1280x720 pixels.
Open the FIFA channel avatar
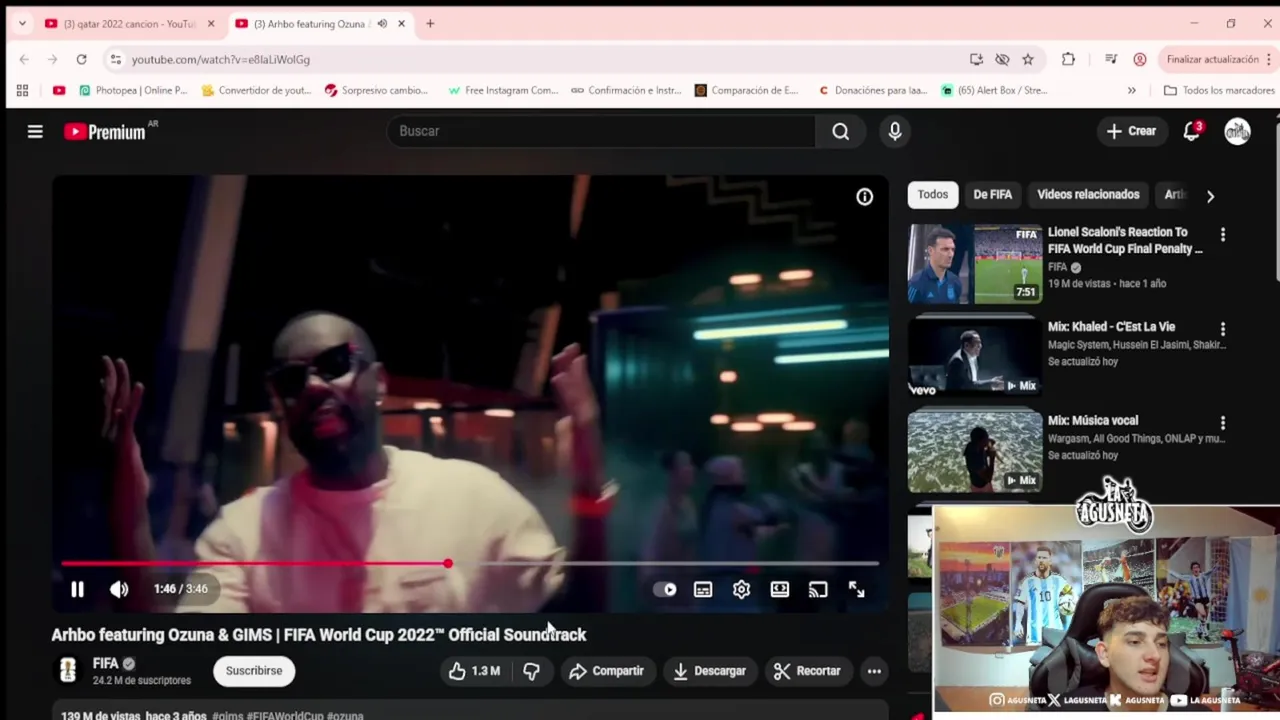tap(68, 670)
